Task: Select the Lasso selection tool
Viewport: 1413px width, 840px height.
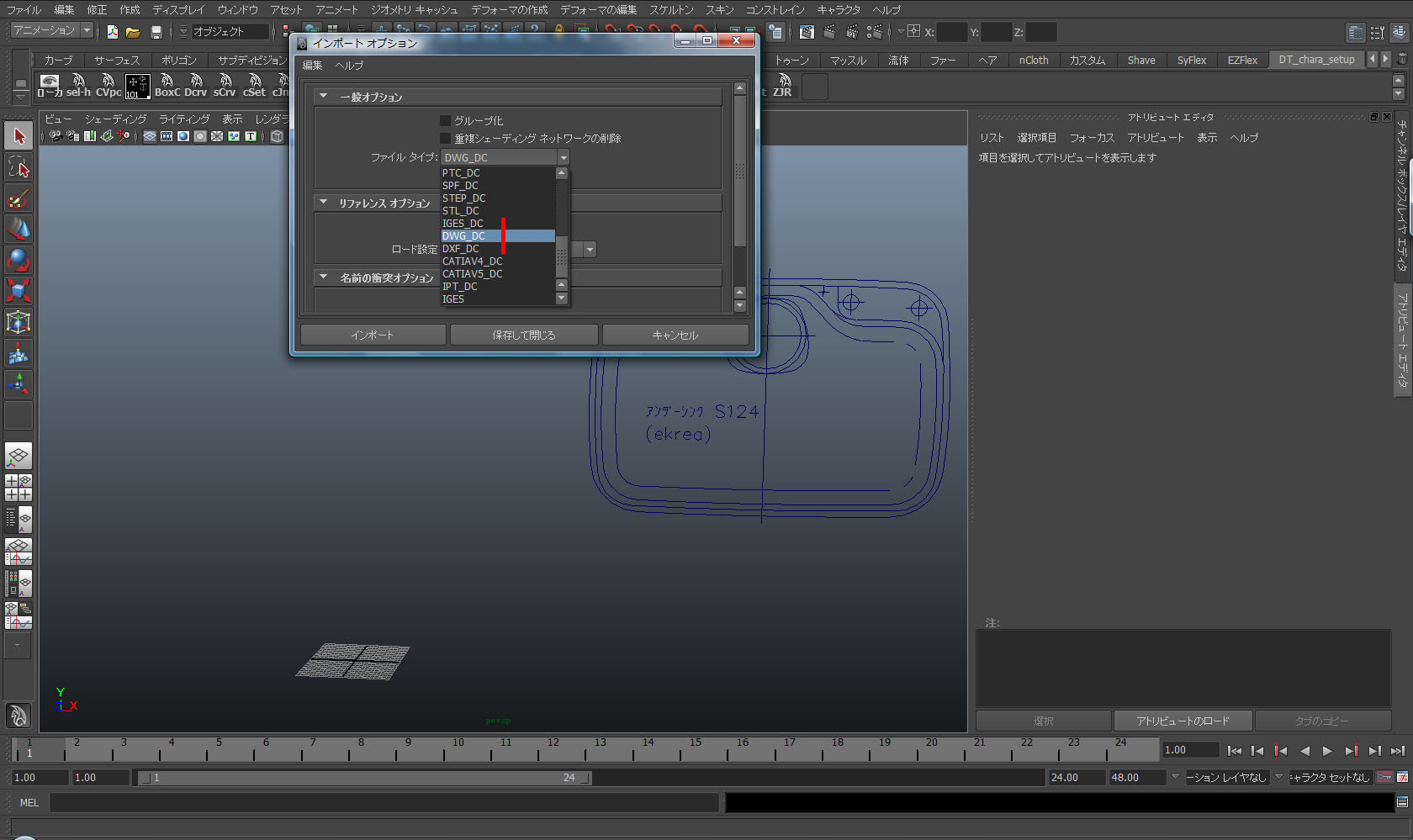Action: click(x=19, y=167)
